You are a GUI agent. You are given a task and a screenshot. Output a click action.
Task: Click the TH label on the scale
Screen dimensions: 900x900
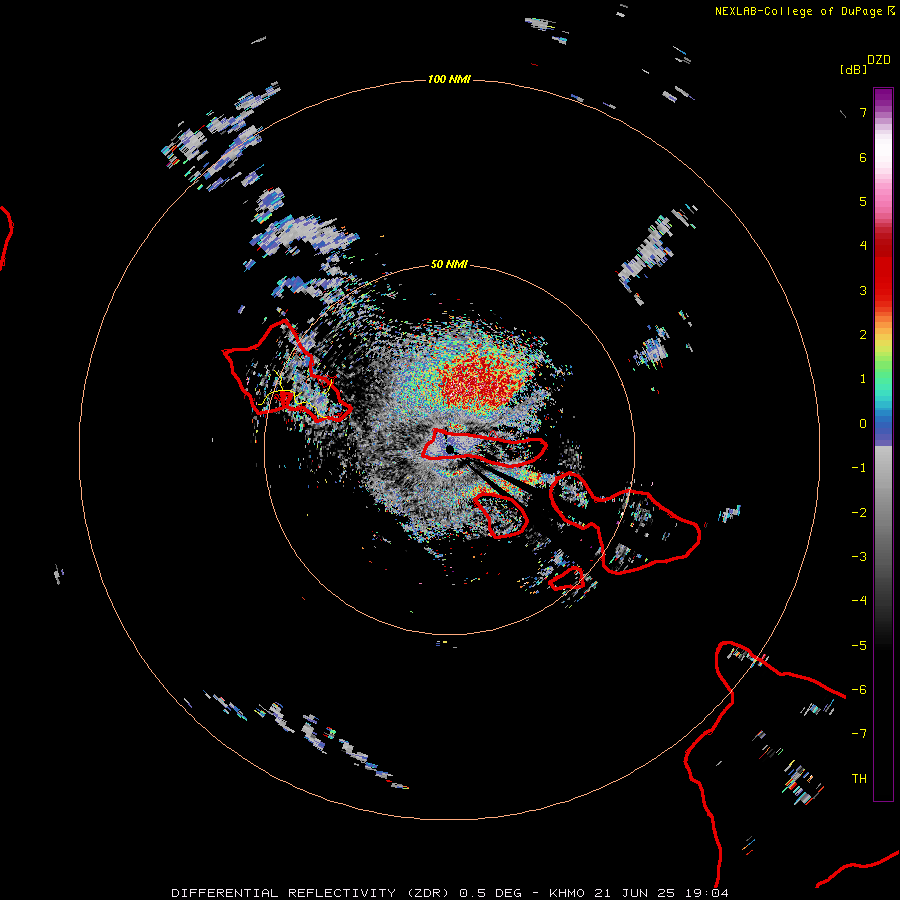pyautogui.click(x=859, y=778)
